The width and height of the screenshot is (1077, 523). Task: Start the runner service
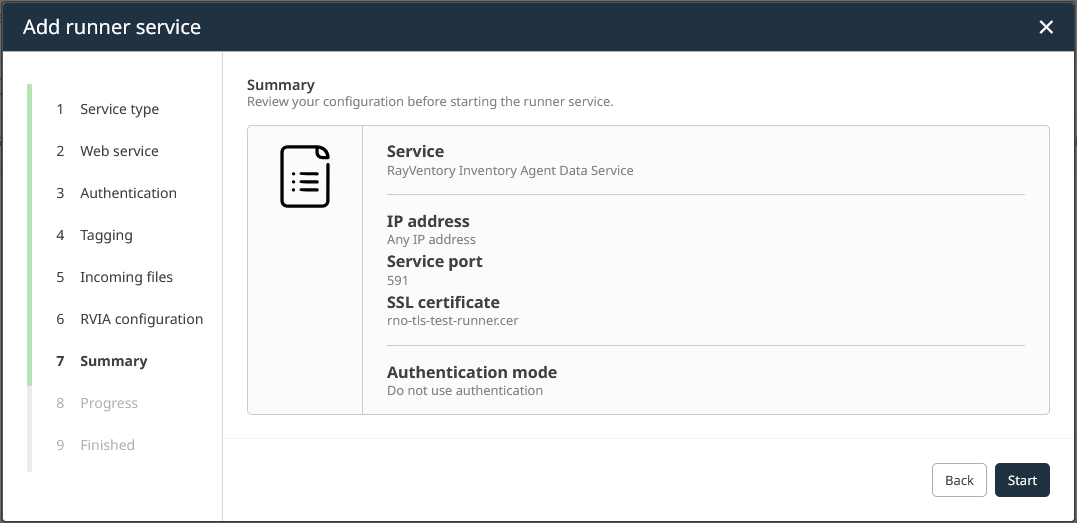click(x=1021, y=480)
